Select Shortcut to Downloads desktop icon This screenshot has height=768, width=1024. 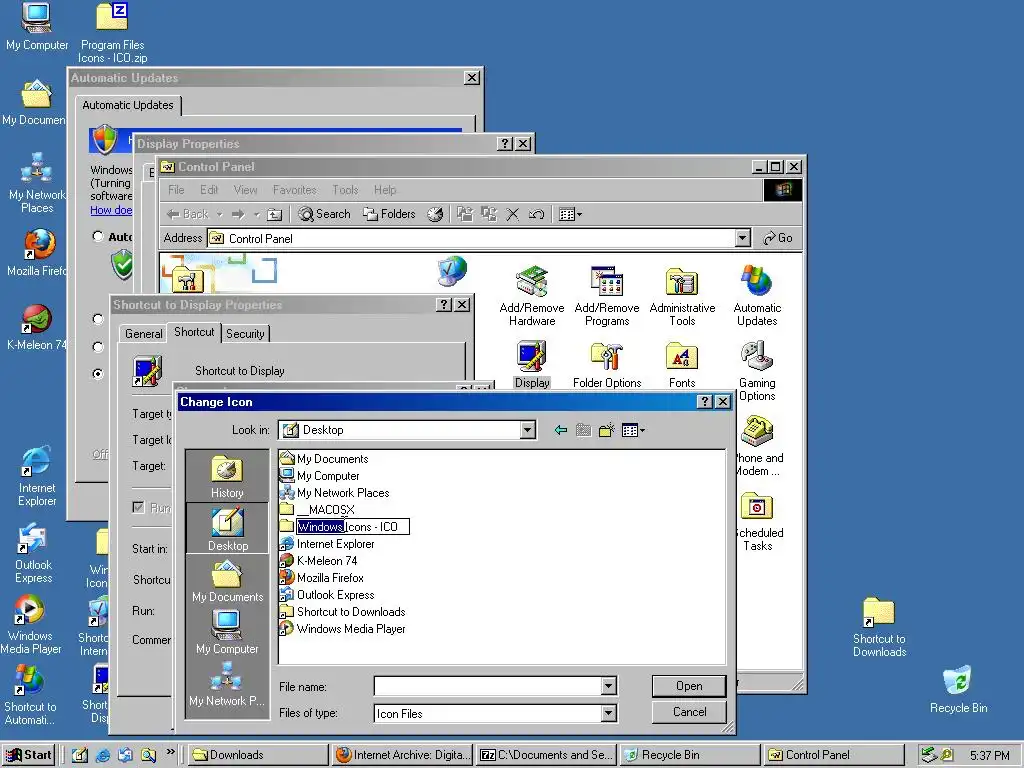point(879,626)
